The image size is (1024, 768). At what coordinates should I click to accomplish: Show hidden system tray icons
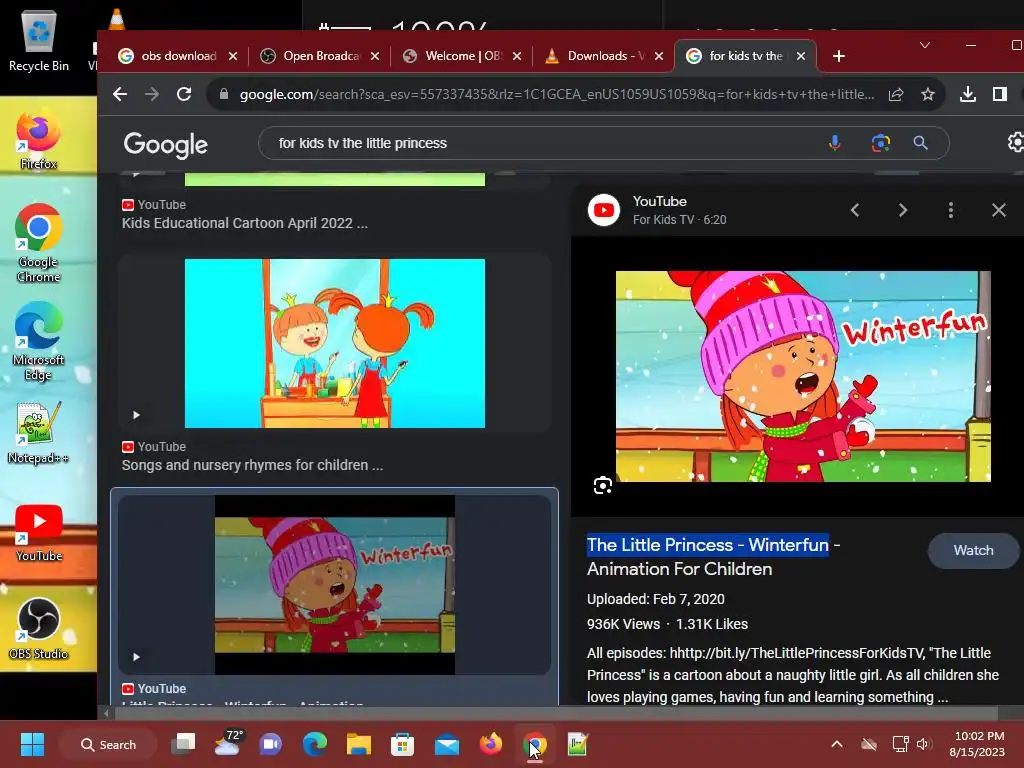(x=837, y=744)
